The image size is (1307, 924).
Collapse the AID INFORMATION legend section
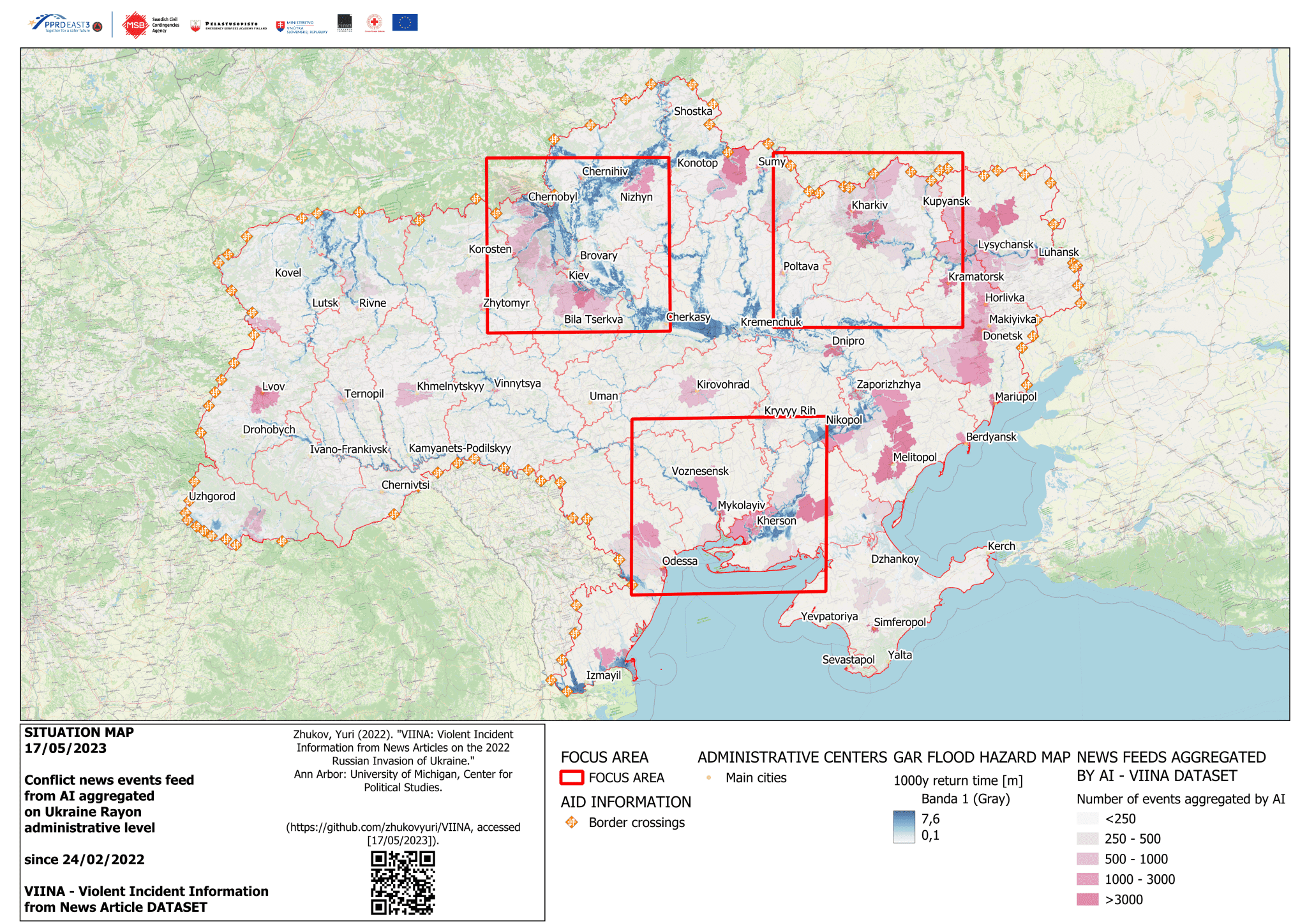[x=626, y=802]
